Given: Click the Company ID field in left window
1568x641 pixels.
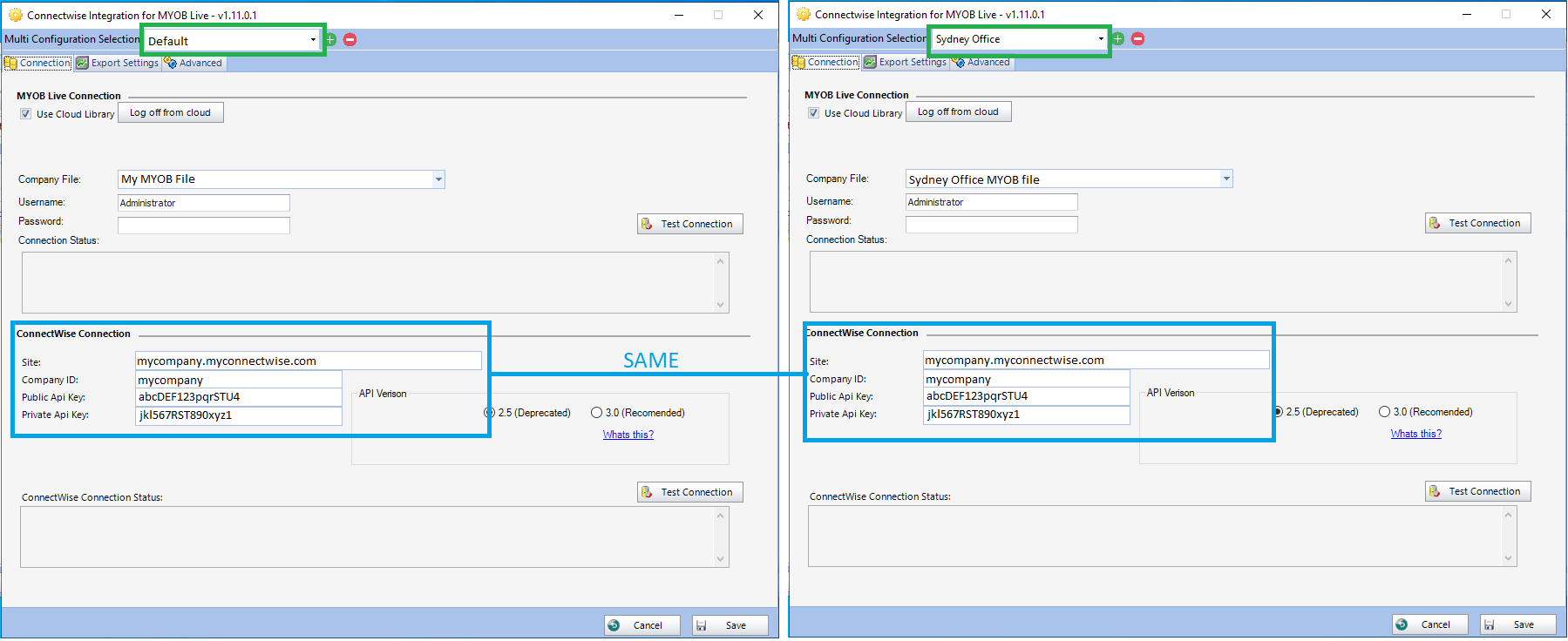Looking at the screenshot, I should (x=239, y=380).
